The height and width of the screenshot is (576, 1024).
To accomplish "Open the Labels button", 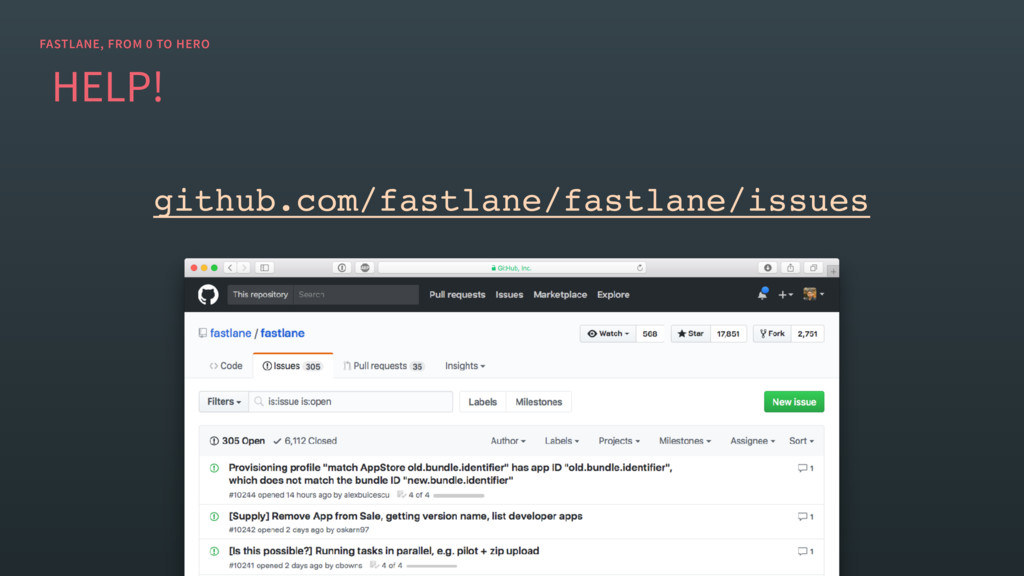I will pyautogui.click(x=483, y=402).
